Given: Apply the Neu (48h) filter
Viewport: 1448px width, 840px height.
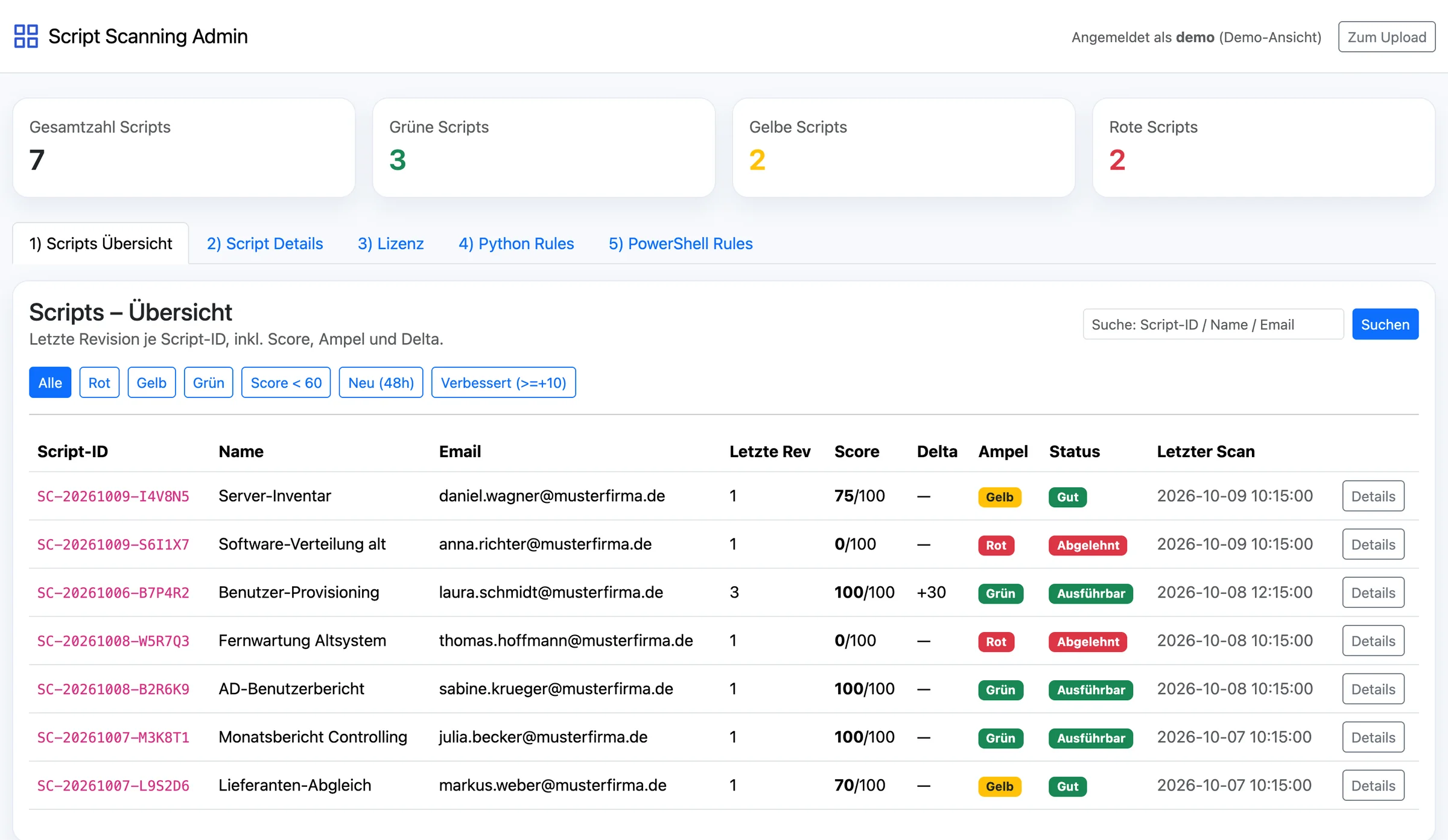Looking at the screenshot, I should (381, 382).
